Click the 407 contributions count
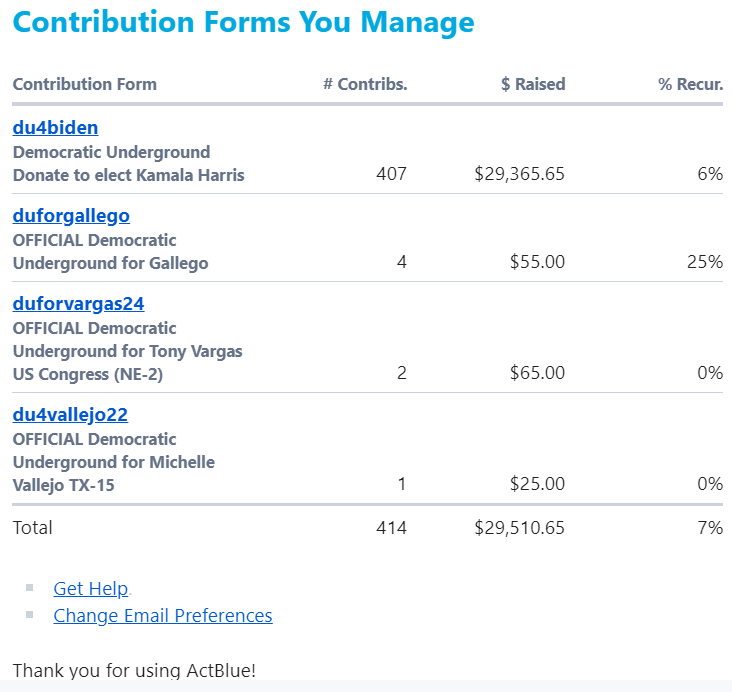The image size is (732, 692). click(x=391, y=174)
